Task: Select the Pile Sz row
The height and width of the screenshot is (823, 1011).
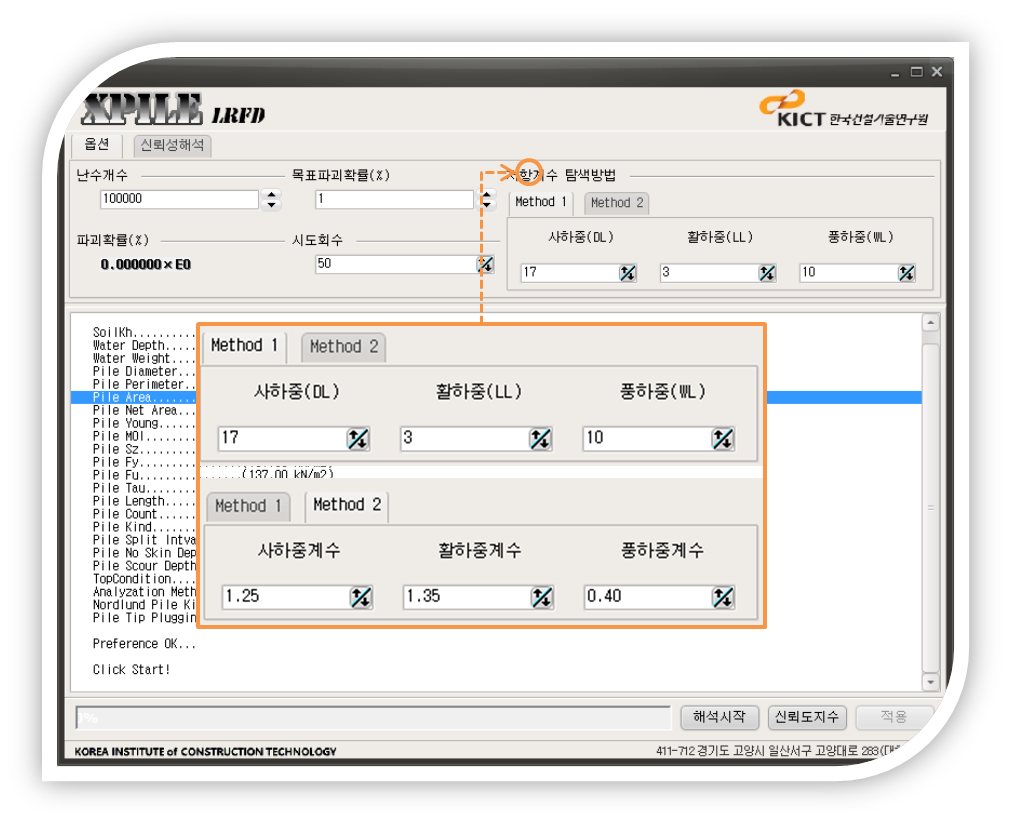Action: 143,449
